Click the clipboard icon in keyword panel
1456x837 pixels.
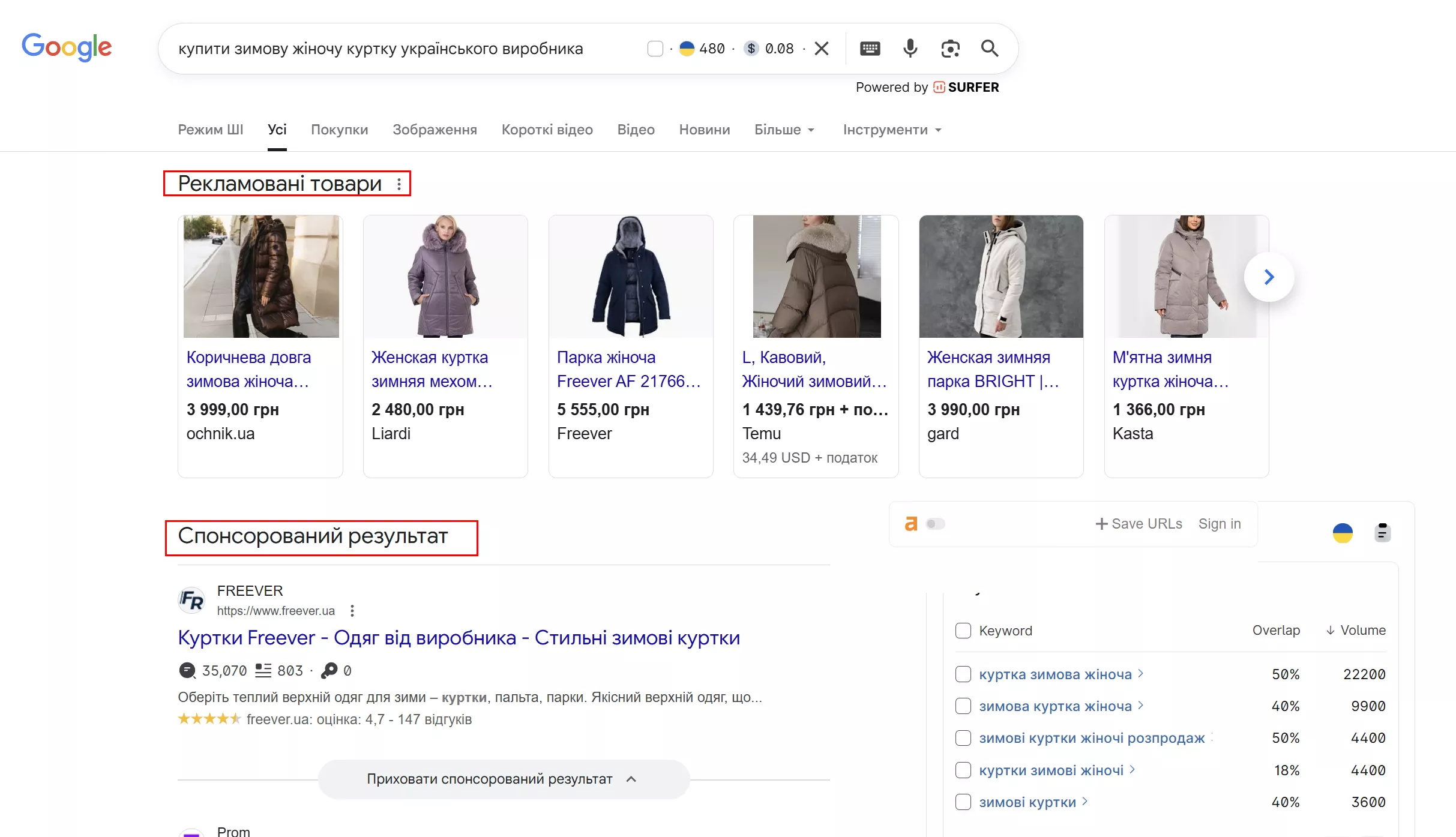pos(1382,533)
